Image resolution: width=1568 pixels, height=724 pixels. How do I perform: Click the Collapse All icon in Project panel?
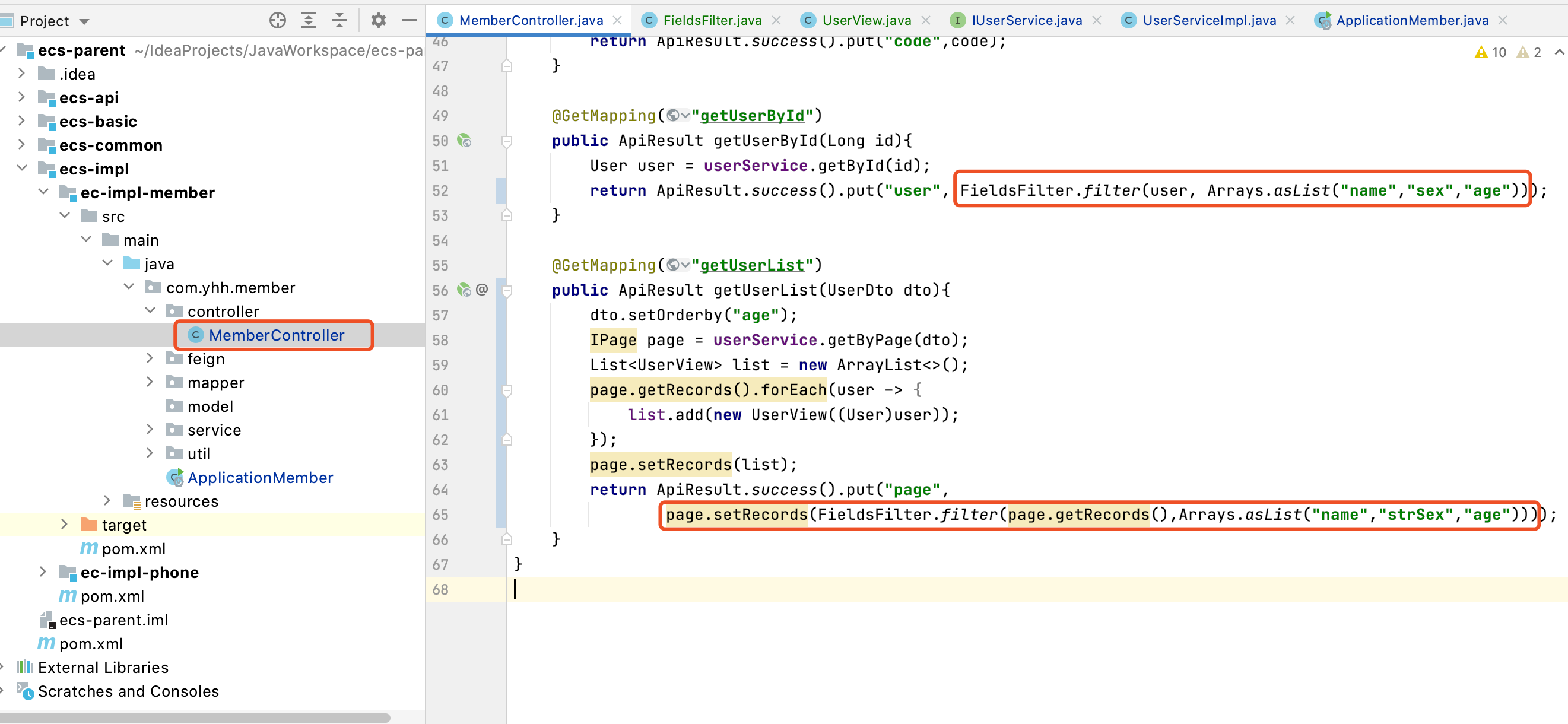(339, 21)
